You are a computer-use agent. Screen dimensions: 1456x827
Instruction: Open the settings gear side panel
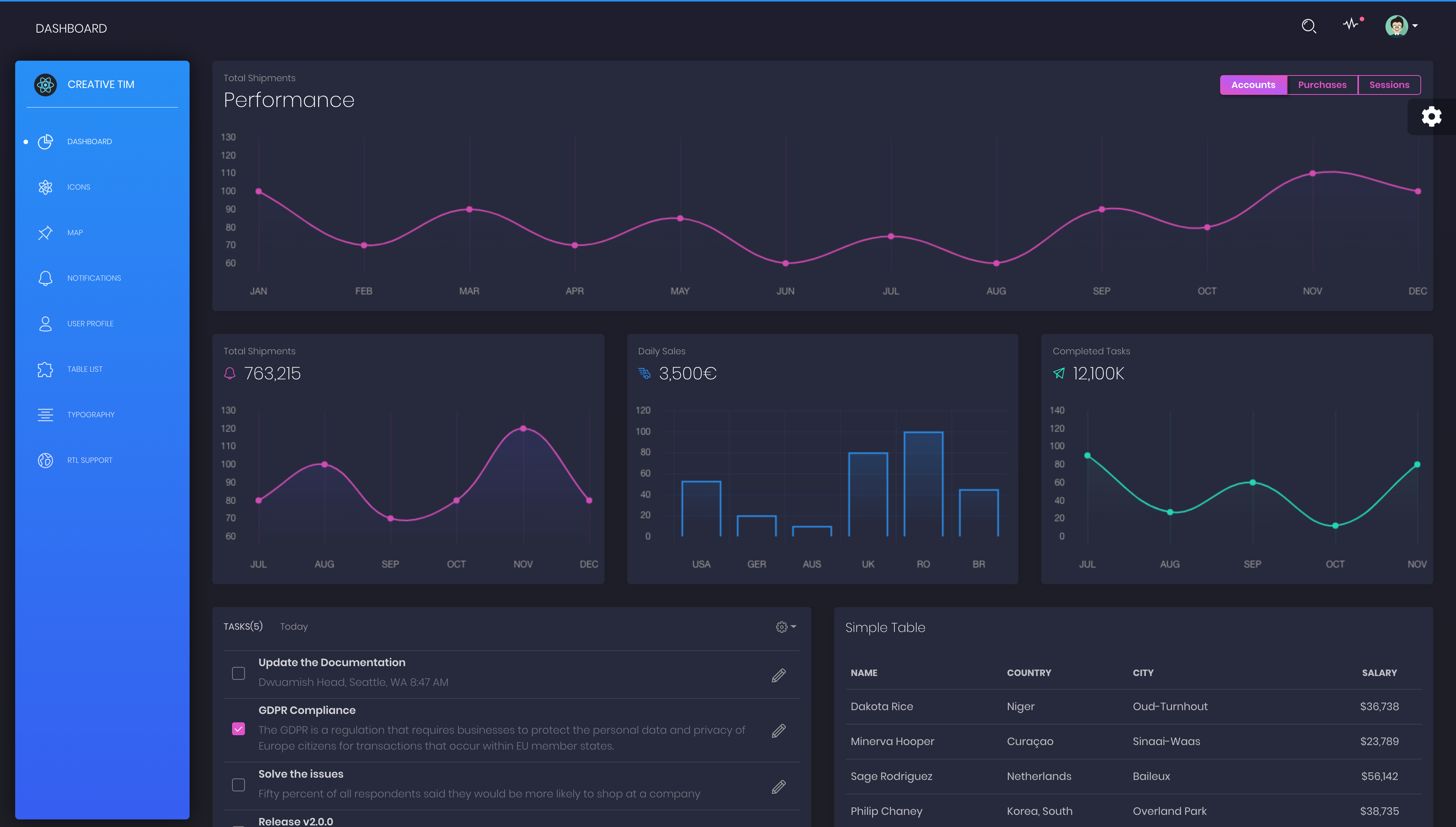[x=1431, y=116]
